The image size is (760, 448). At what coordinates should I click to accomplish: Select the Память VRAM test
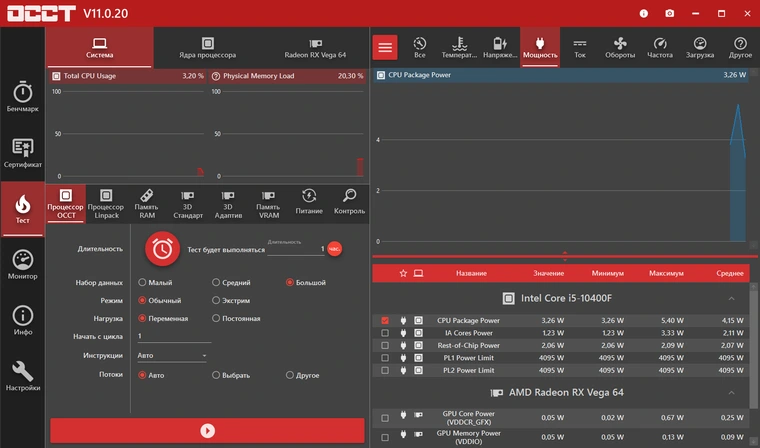(269, 204)
